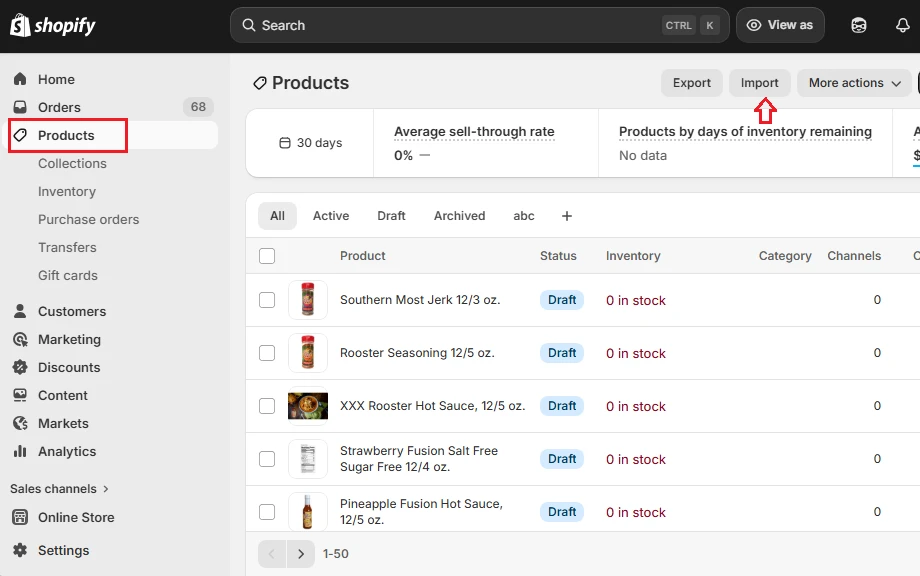Check the Pineapple Fusion Hot Sauce row checkbox
920x576 pixels.
click(x=267, y=511)
